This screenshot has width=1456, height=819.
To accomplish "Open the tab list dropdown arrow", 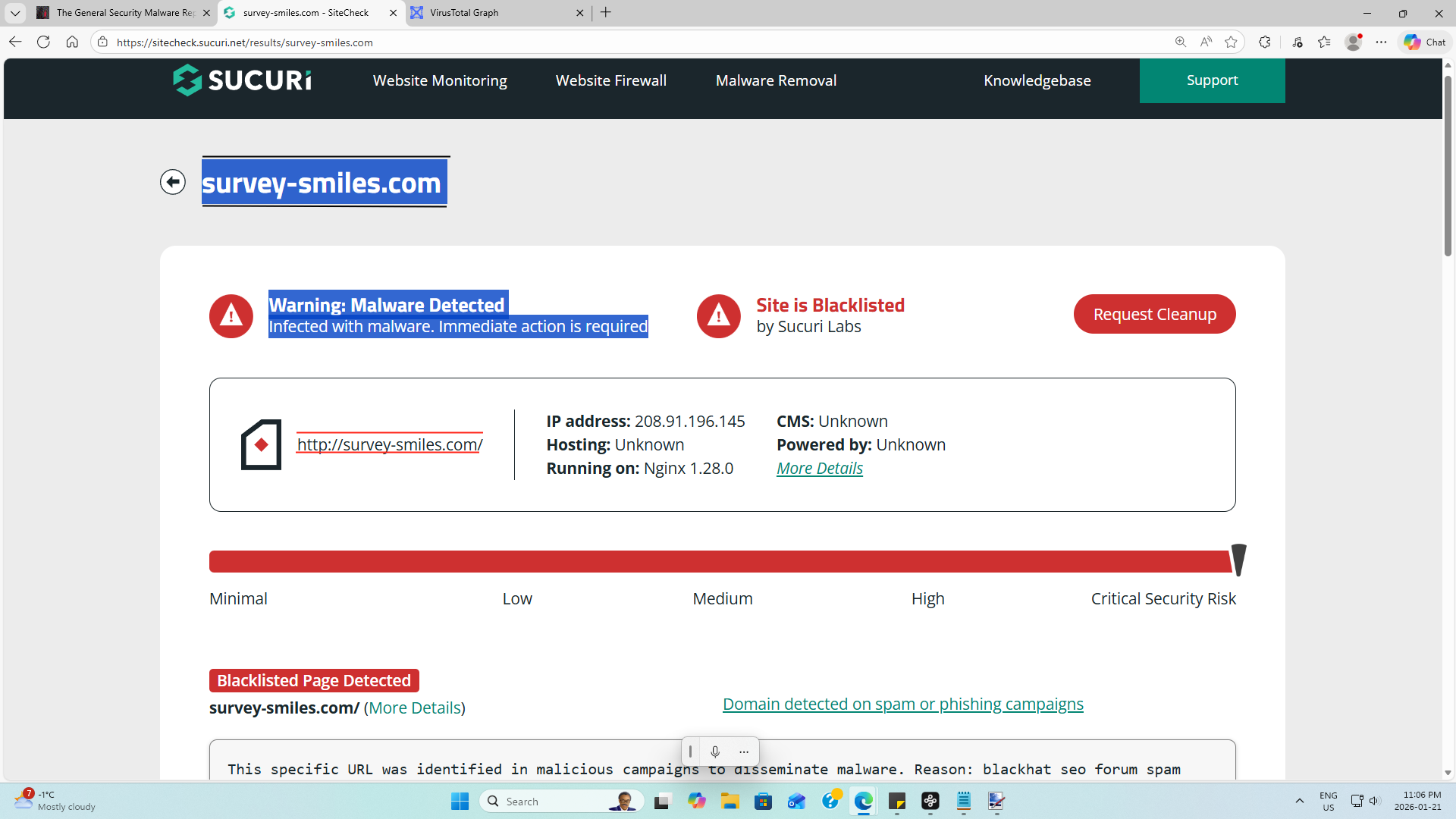I will [14, 13].
